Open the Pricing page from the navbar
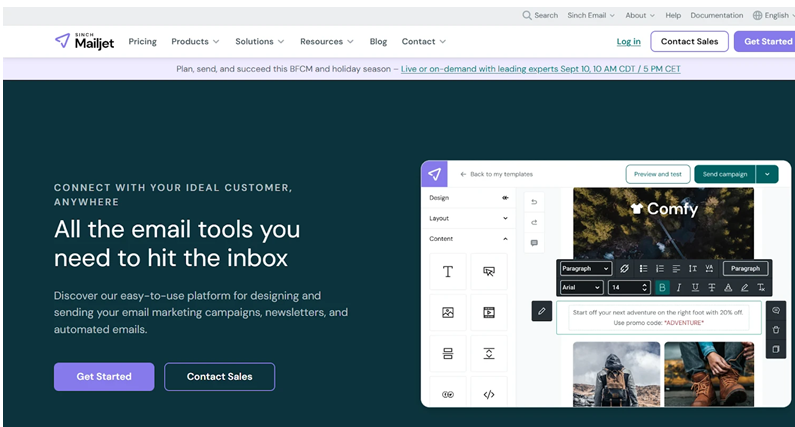This screenshot has height=427, width=795. click(142, 41)
